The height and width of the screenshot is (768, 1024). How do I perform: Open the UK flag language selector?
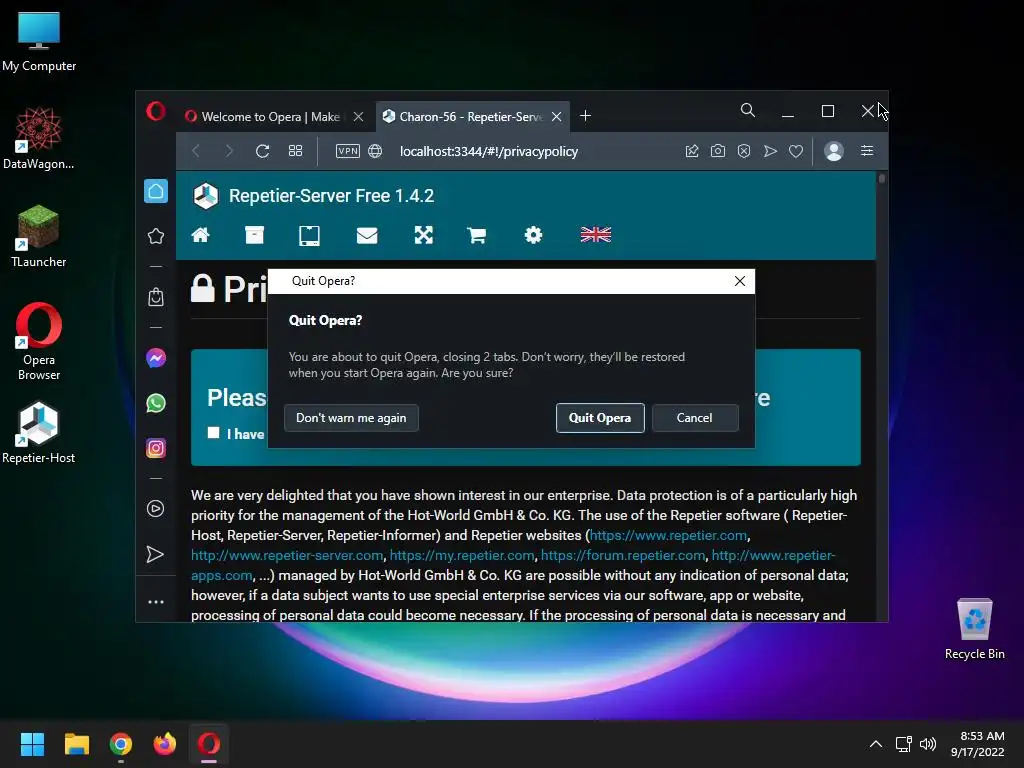(596, 235)
